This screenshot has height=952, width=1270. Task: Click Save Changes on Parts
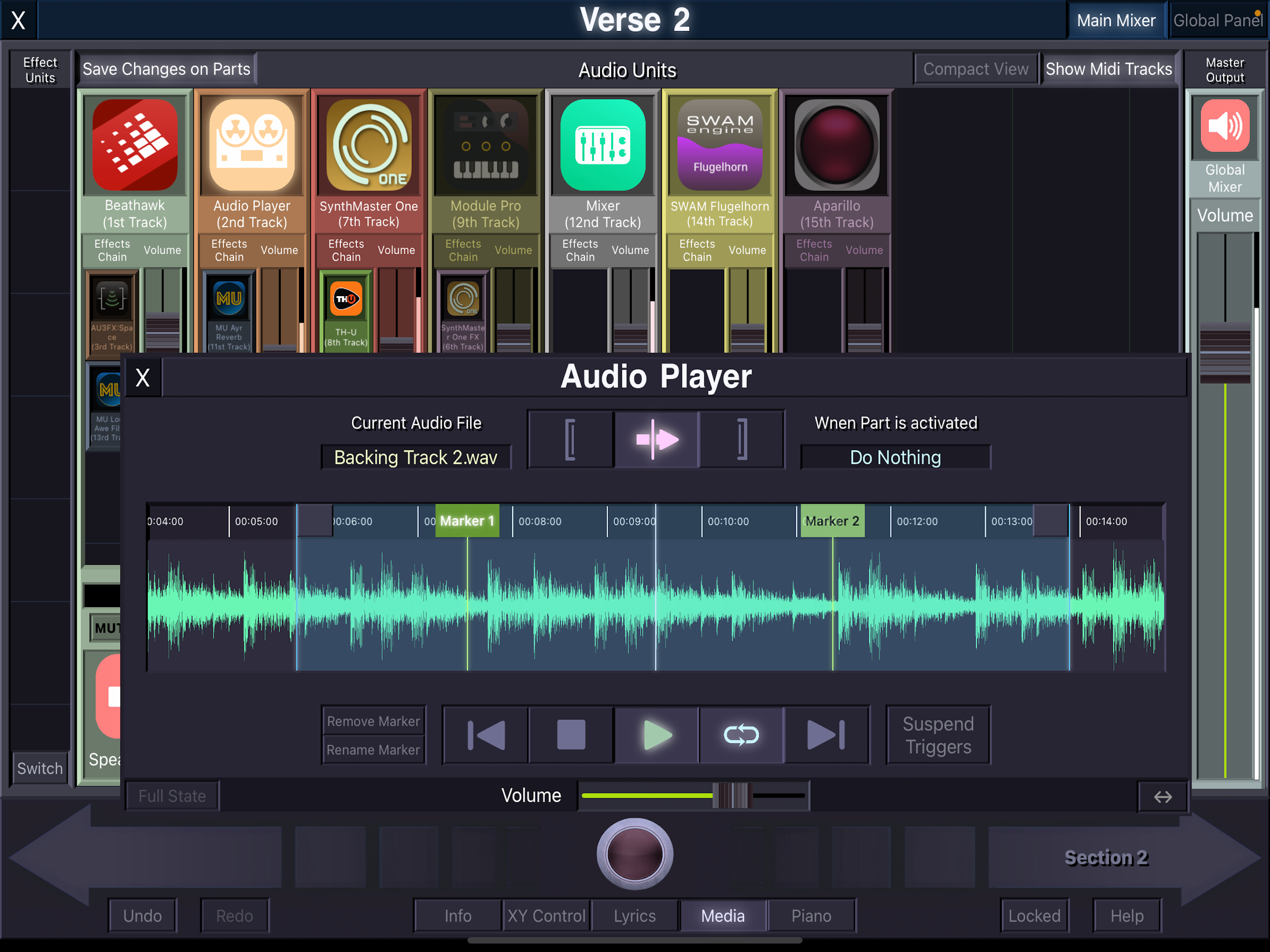click(x=166, y=69)
